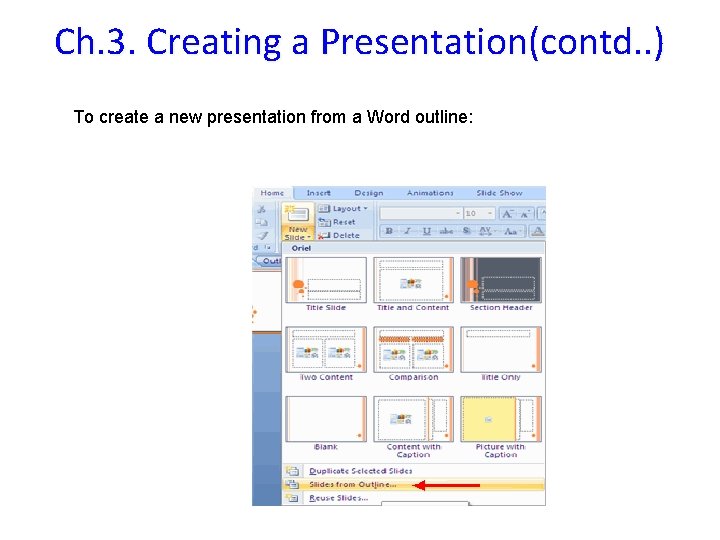This screenshot has height=540, width=720.
Task: Toggle Underline formatting
Action: pos(427,231)
